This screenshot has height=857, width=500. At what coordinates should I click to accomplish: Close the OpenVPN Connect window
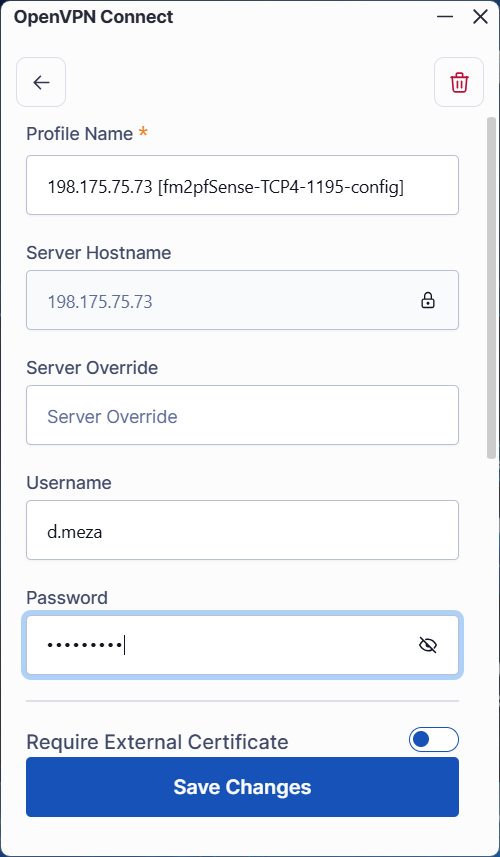(480, 16)
